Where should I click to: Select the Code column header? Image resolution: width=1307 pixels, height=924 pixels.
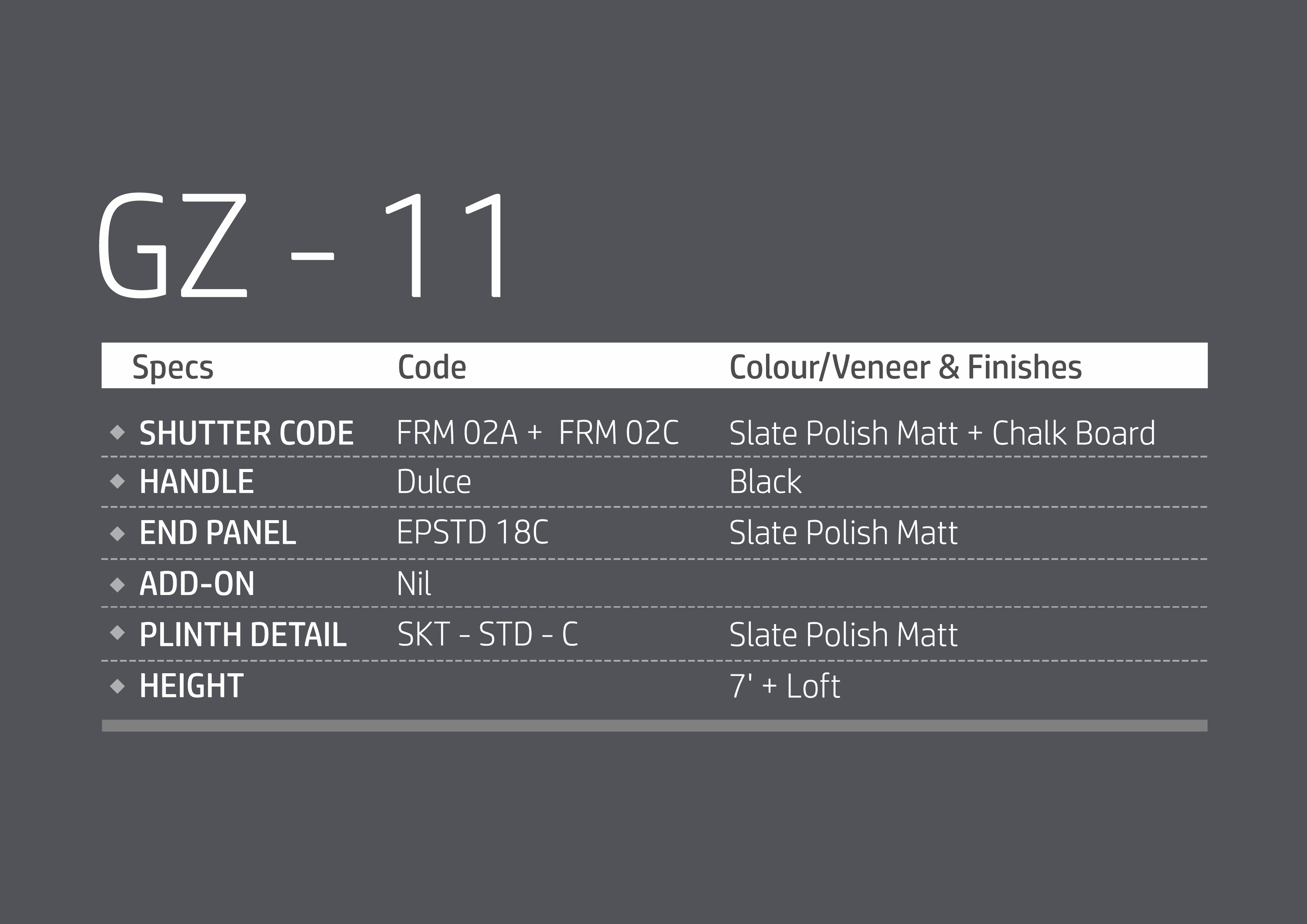coord(431,367)
